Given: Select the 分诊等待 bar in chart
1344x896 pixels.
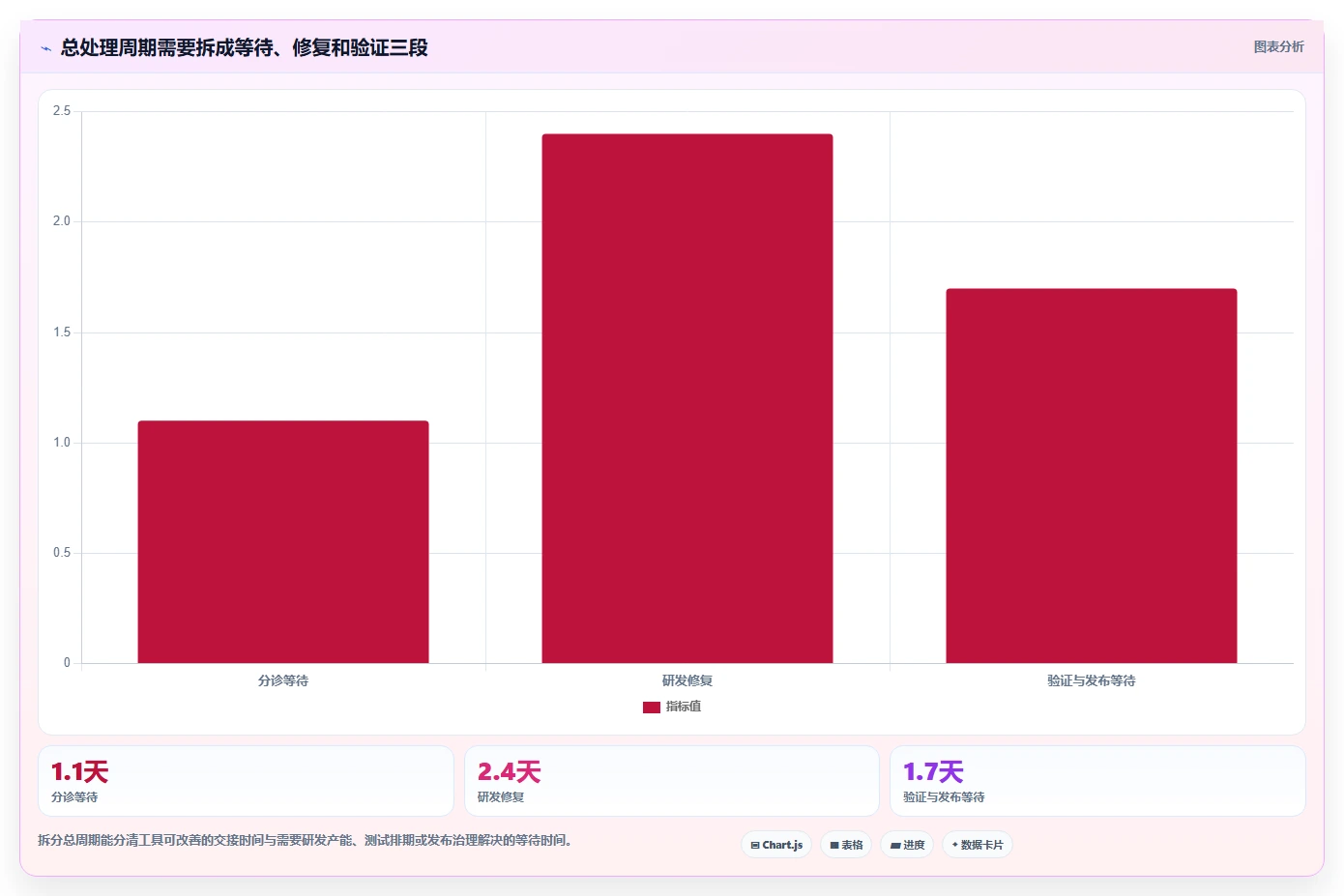Looking at the screenshot, I should (283, 542).
